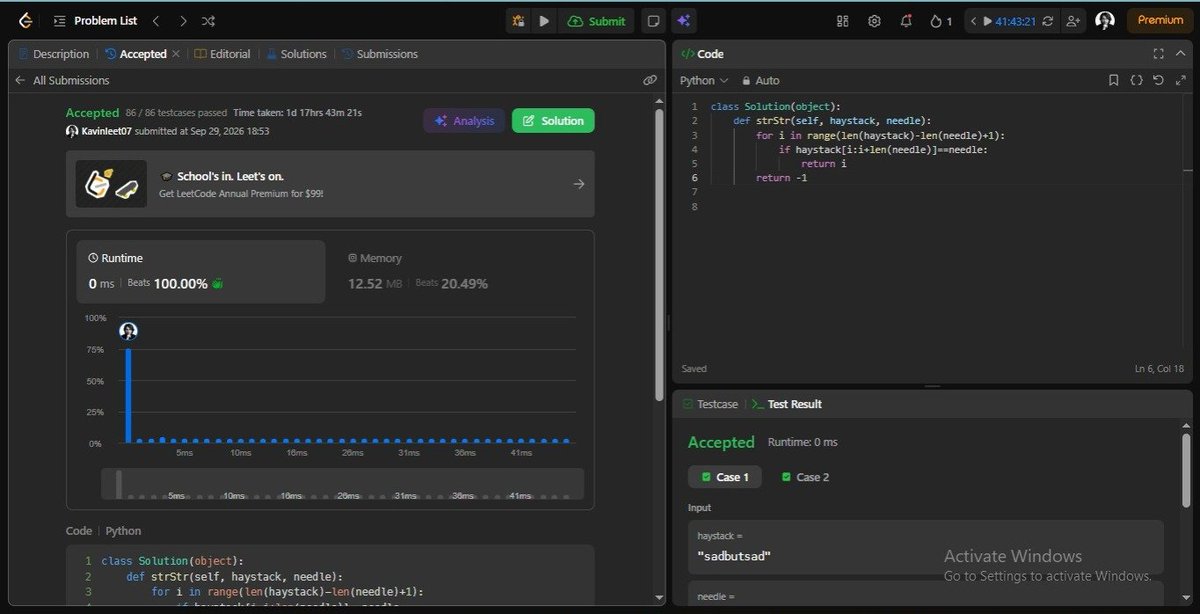Reset code to default with undo icon
The width and height of the screenshot is (1200, 614).
click(x=1158, y=80)
